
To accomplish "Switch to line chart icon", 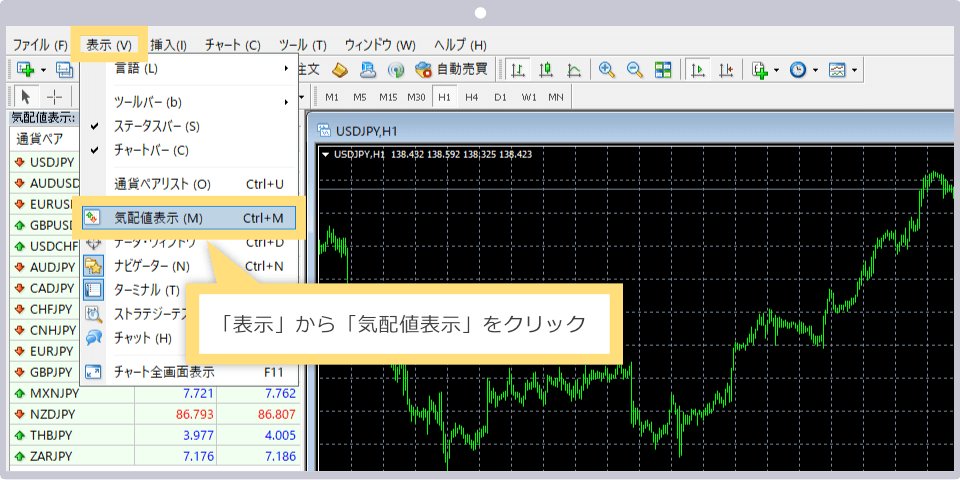I will pos(574,70).
